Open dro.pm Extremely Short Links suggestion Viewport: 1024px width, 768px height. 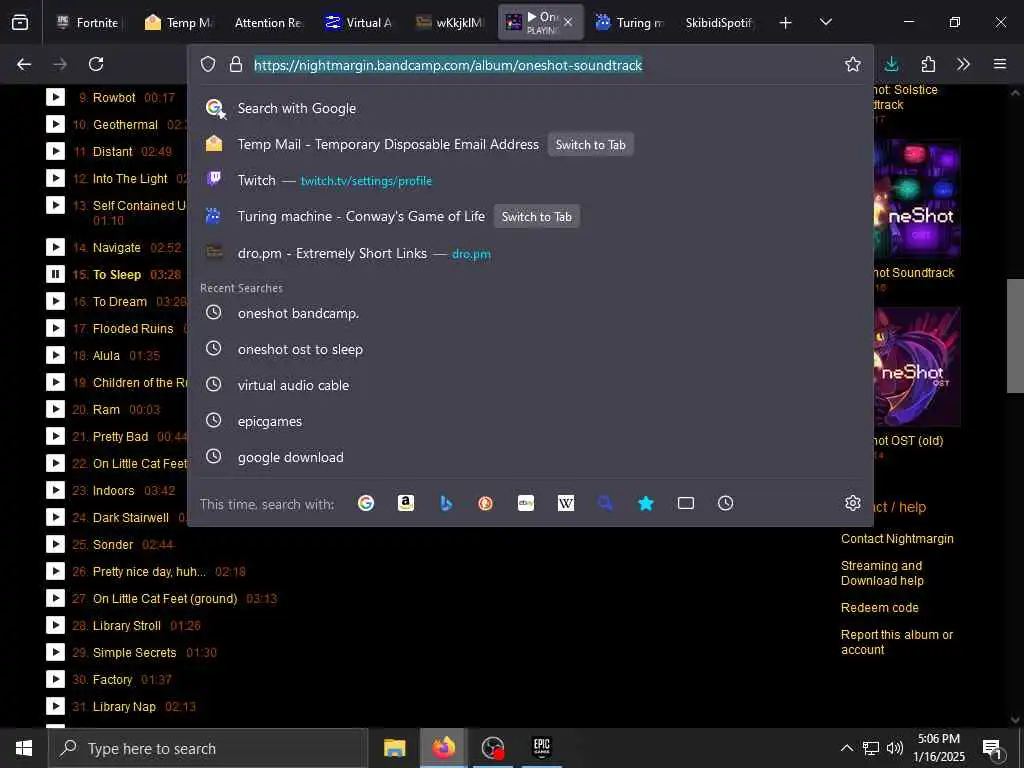(530, 253)
